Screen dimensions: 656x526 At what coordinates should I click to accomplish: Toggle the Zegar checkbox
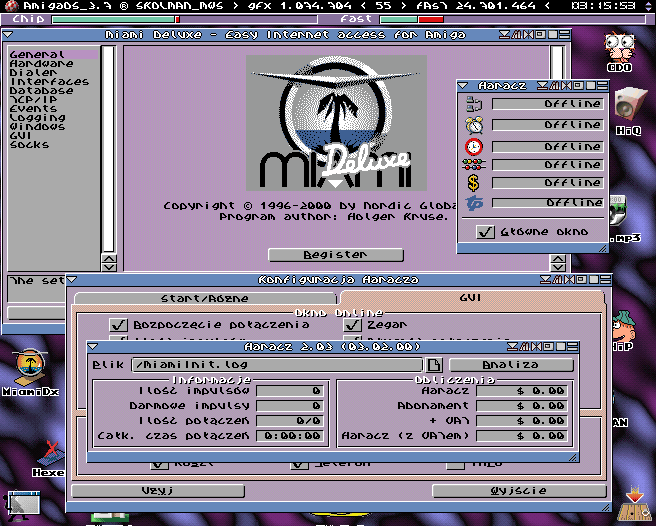coord(353,325)
